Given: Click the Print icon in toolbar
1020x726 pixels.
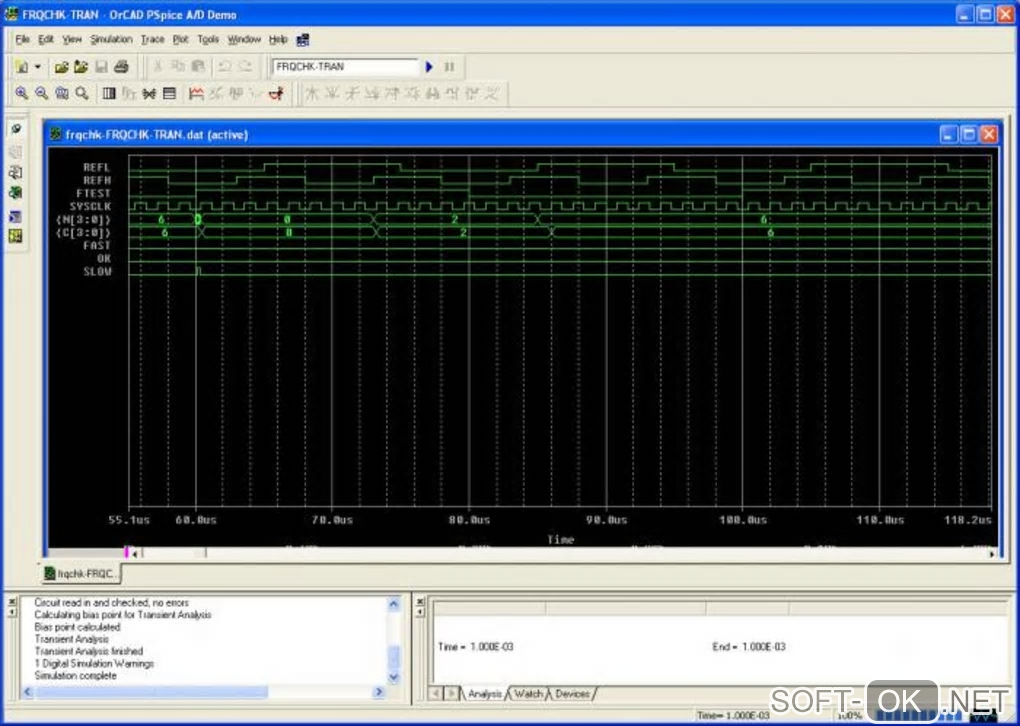Looking at the screenshot, I should (121, 67).
